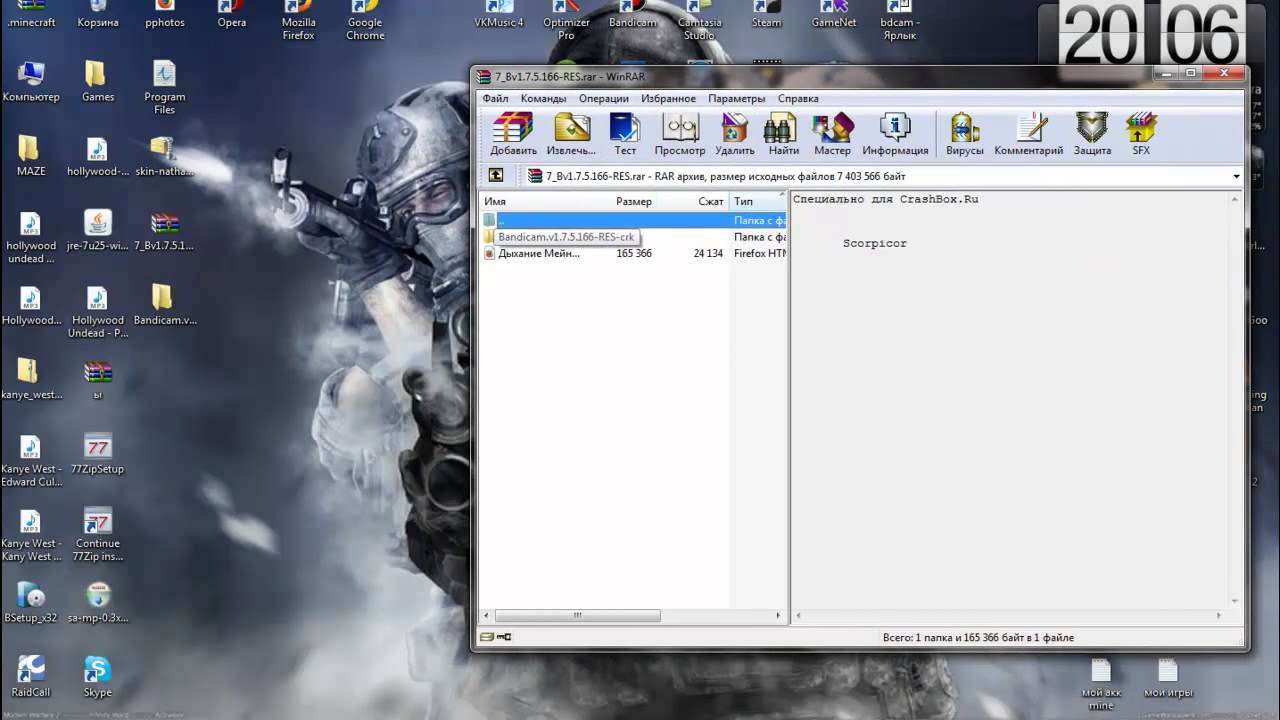Select the GameNet desktop shortcut
The width and height of the screenshot is (1280, 720).
tap(833, 15)
